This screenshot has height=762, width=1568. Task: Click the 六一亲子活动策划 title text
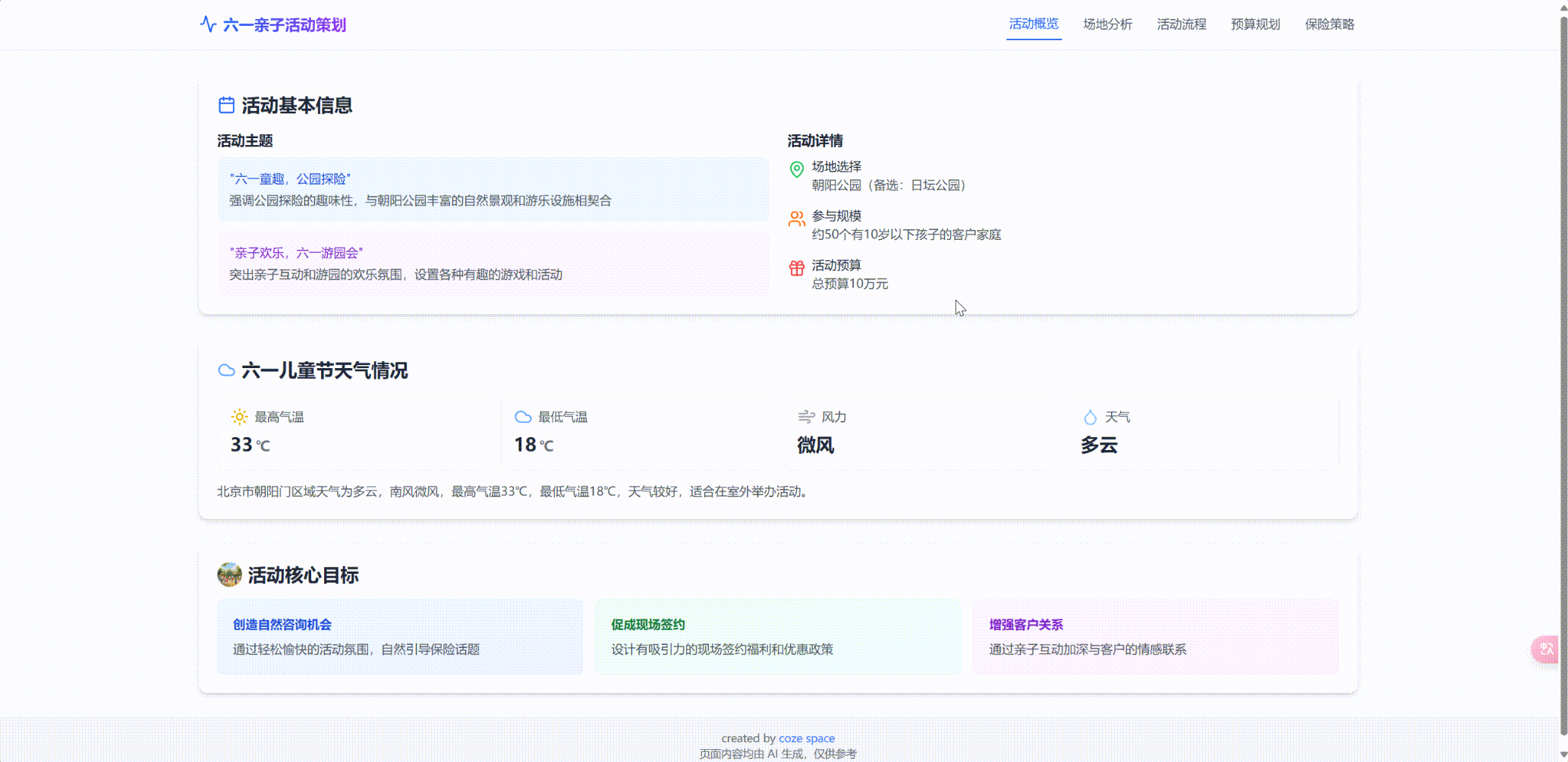point(285,25)
